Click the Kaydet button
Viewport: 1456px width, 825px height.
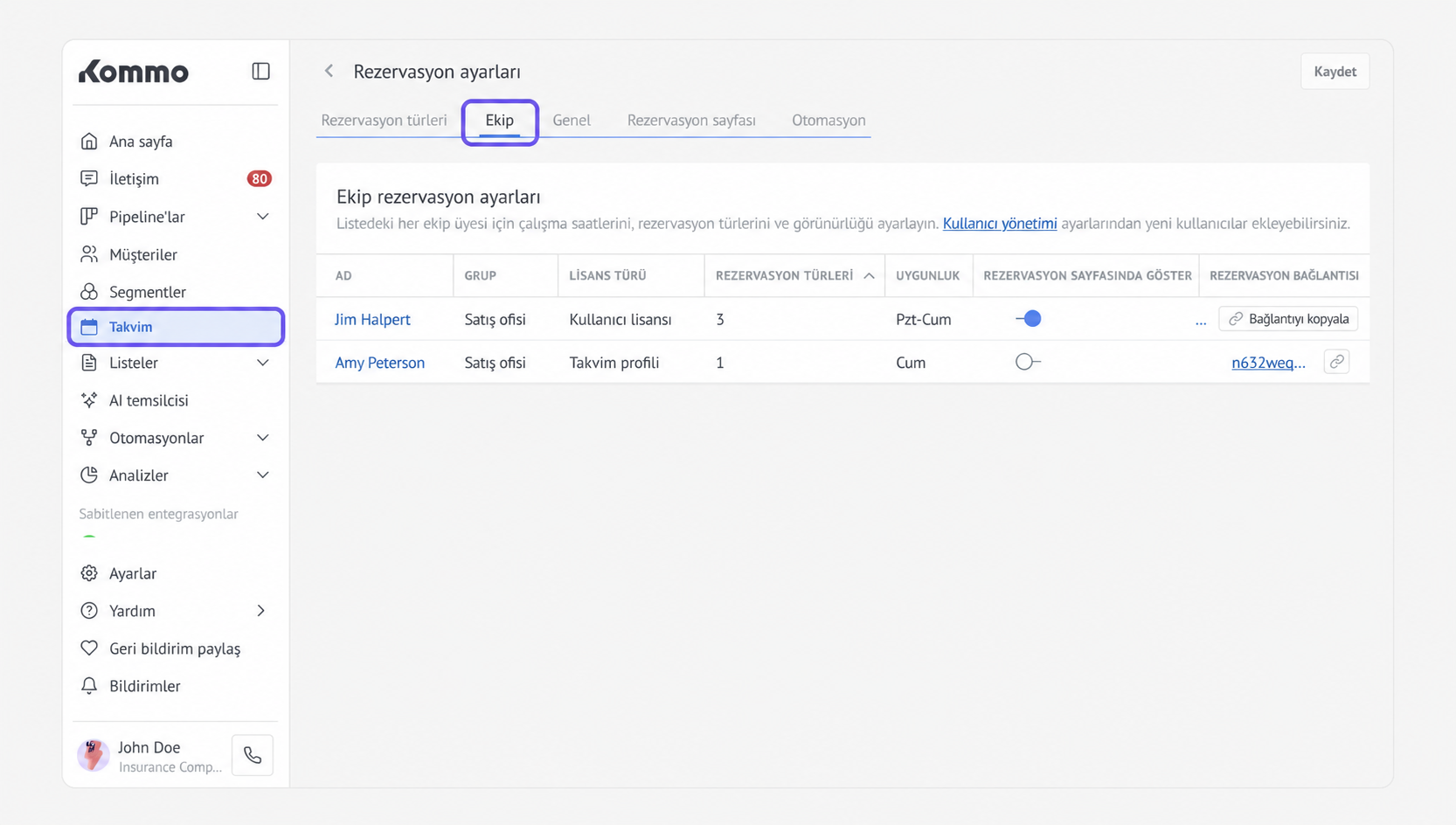click(x=1335, y=72)
